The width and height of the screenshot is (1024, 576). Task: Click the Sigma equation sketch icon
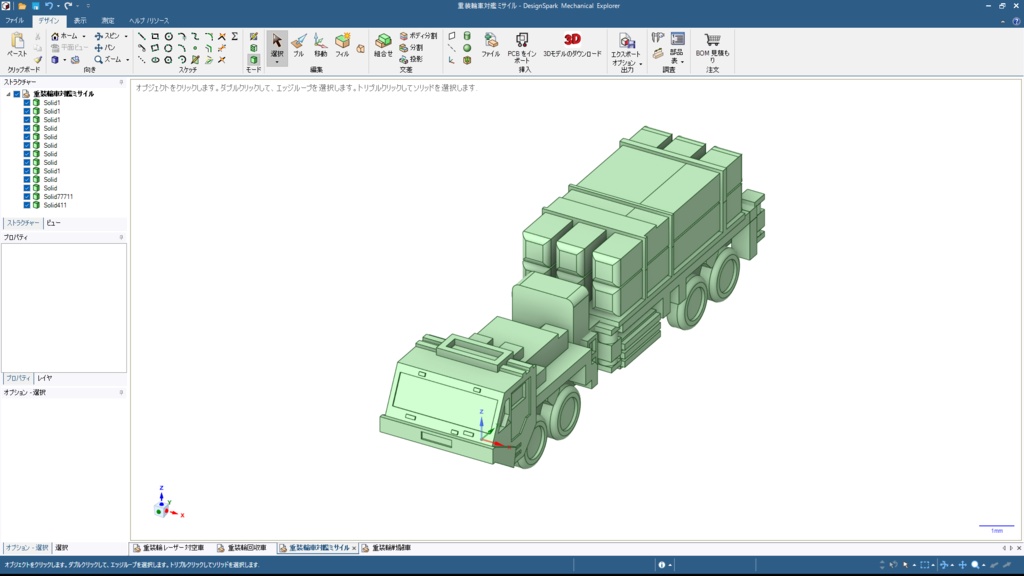tap(234, 37)
